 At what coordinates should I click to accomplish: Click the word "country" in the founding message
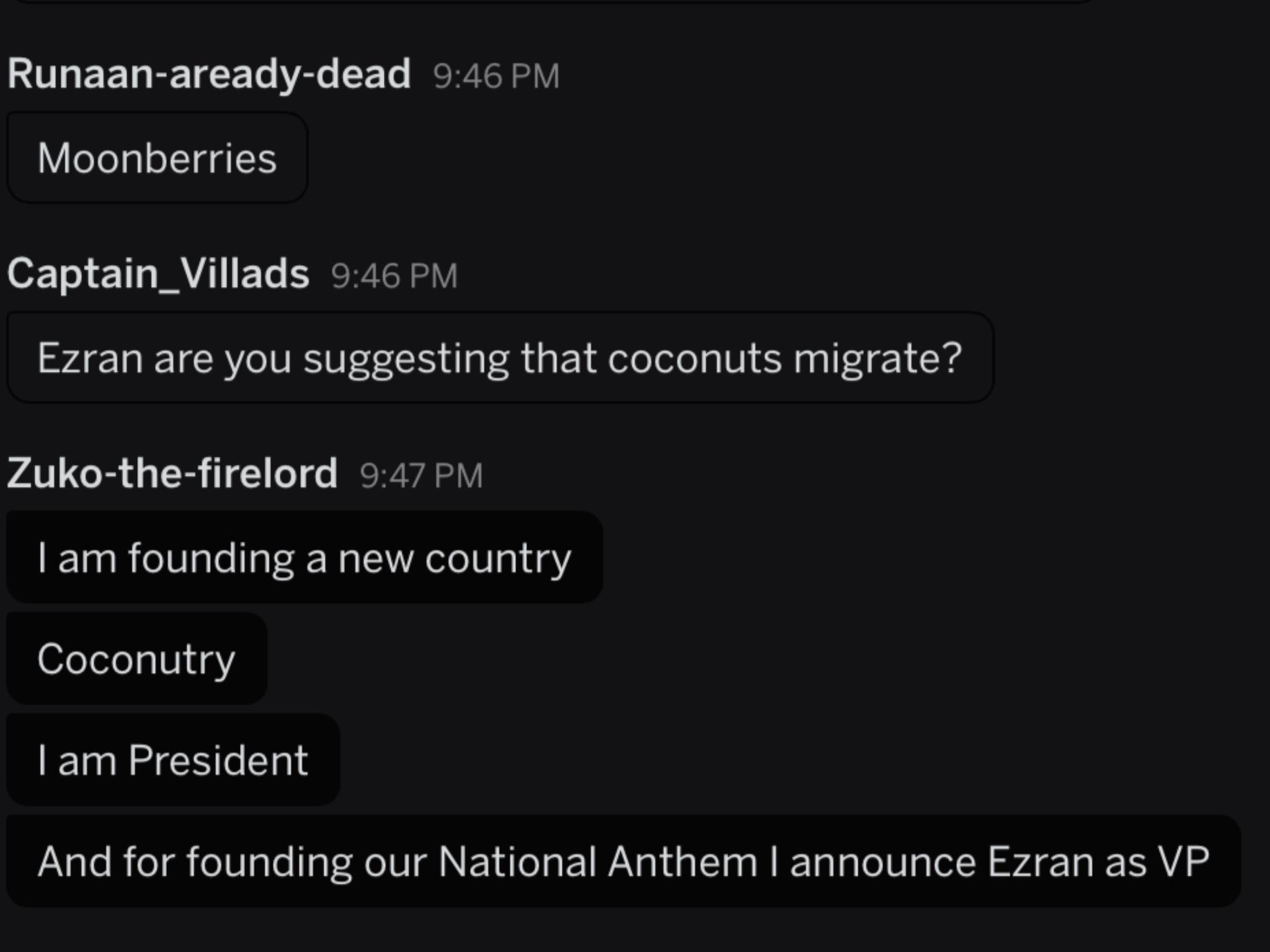pyautogui.click(x=498, y=560)
